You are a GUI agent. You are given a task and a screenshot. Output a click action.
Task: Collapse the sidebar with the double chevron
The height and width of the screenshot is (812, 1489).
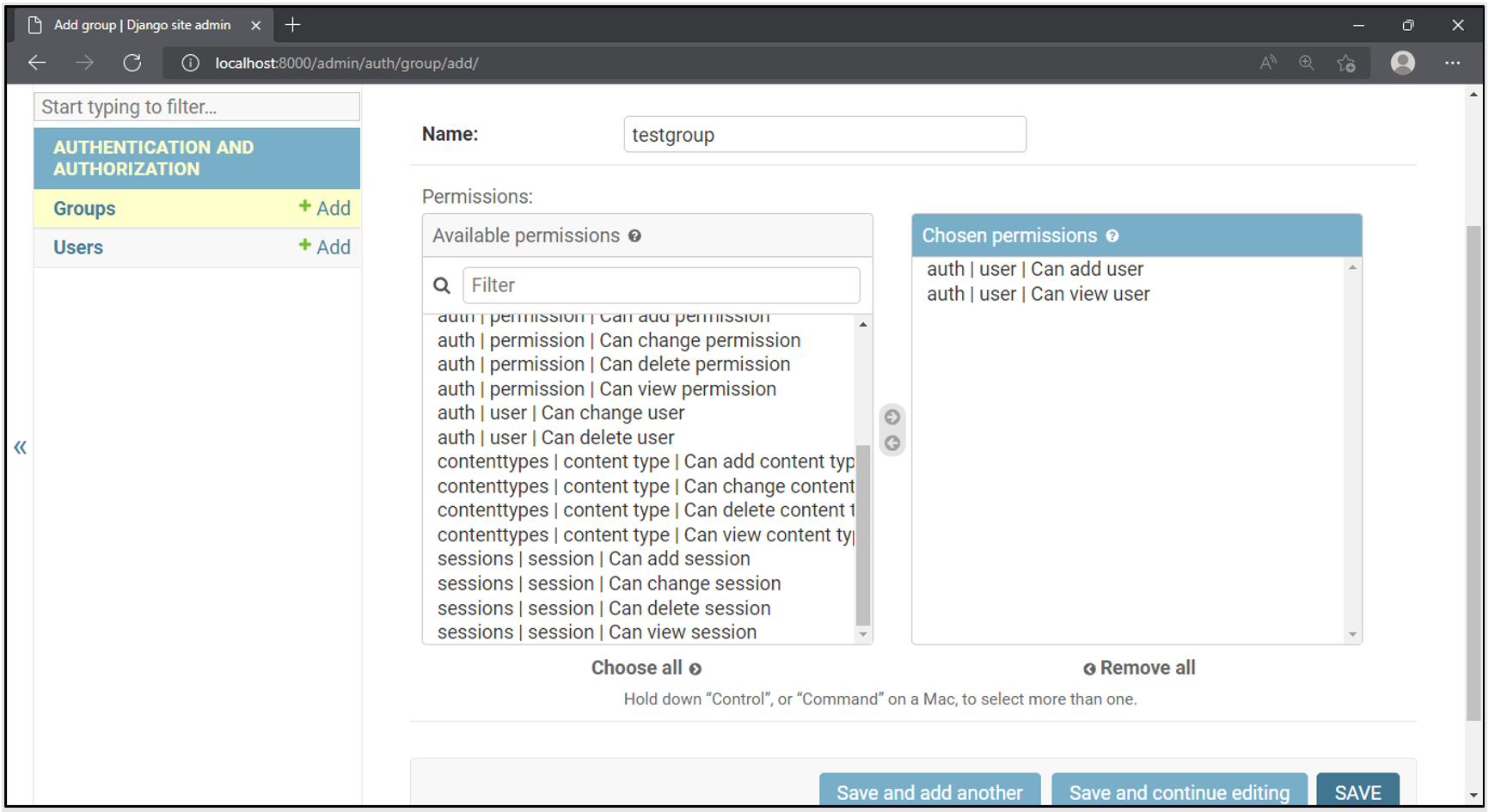20,448
